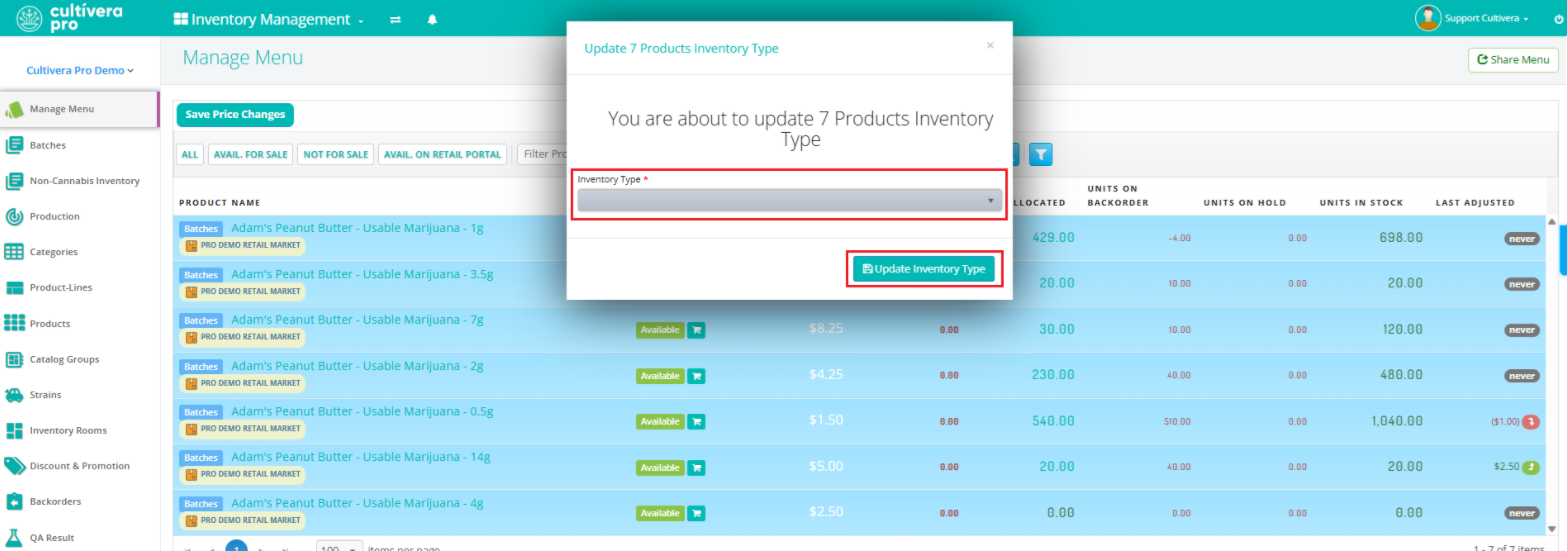This screenshot has height=551, width=1567.
Task: Click cart icon in the $5.00 row
Action: [x=696, y=468]
